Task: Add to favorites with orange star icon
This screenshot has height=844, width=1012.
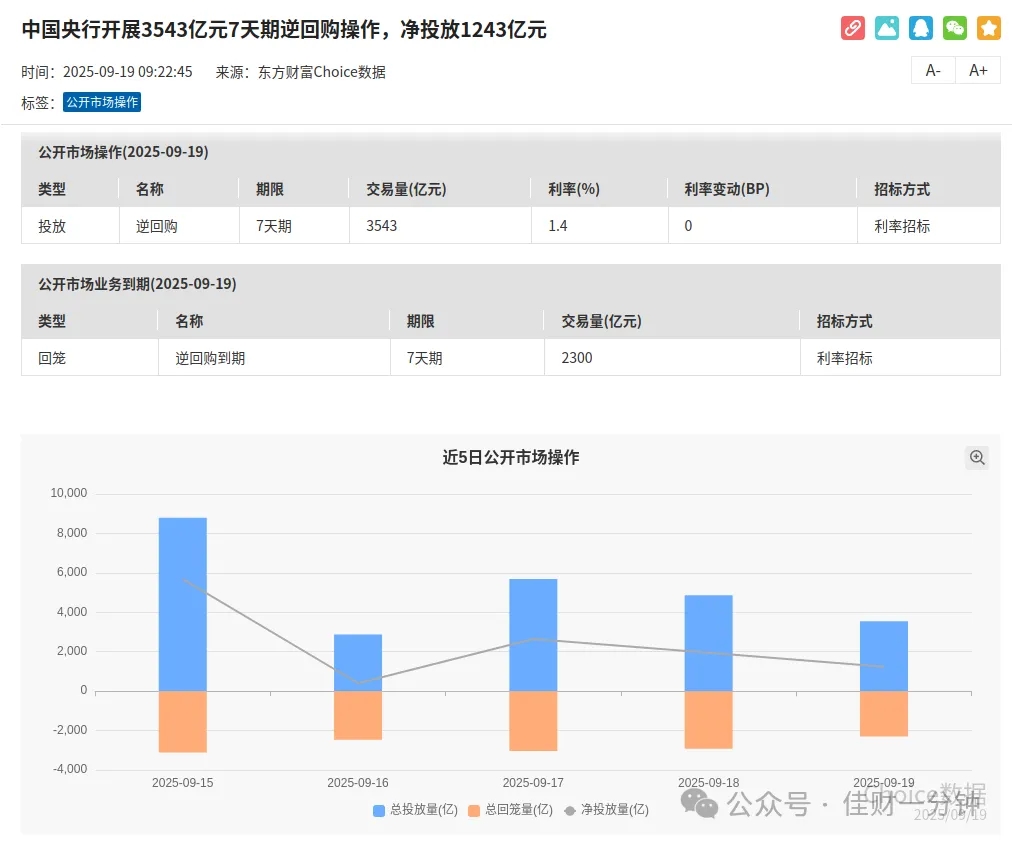Action: (x=989, y=28)
